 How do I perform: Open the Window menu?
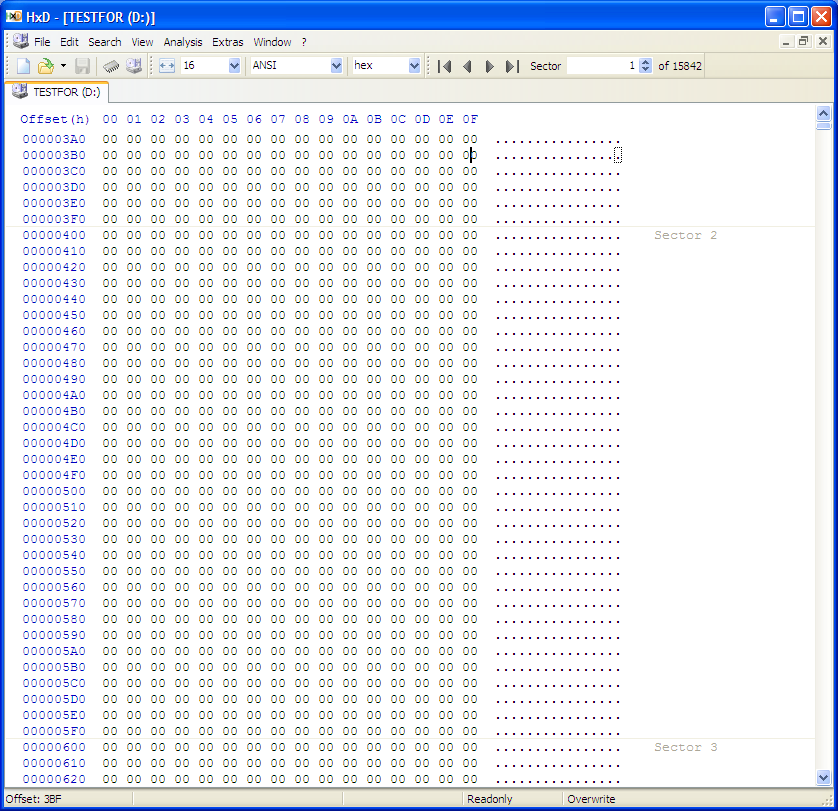[x=272, y=42]
